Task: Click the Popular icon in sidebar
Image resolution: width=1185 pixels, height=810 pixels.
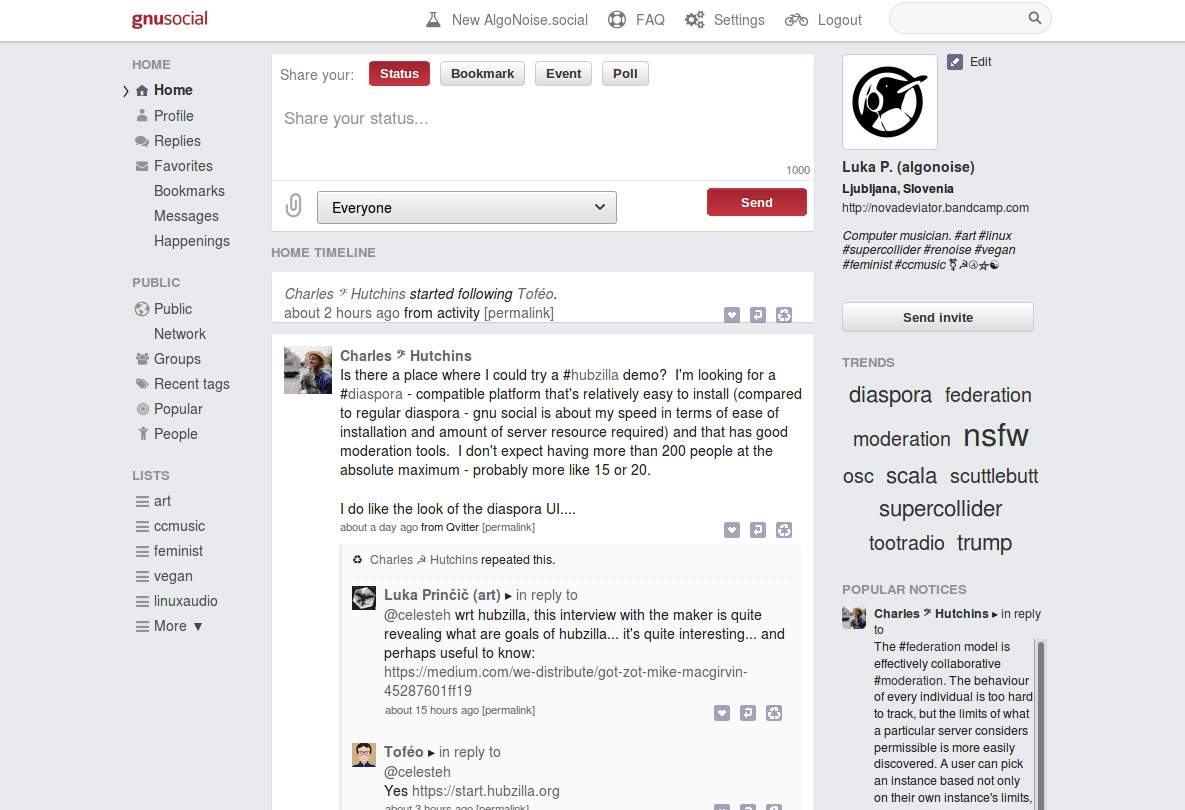Action: [142, 409]
